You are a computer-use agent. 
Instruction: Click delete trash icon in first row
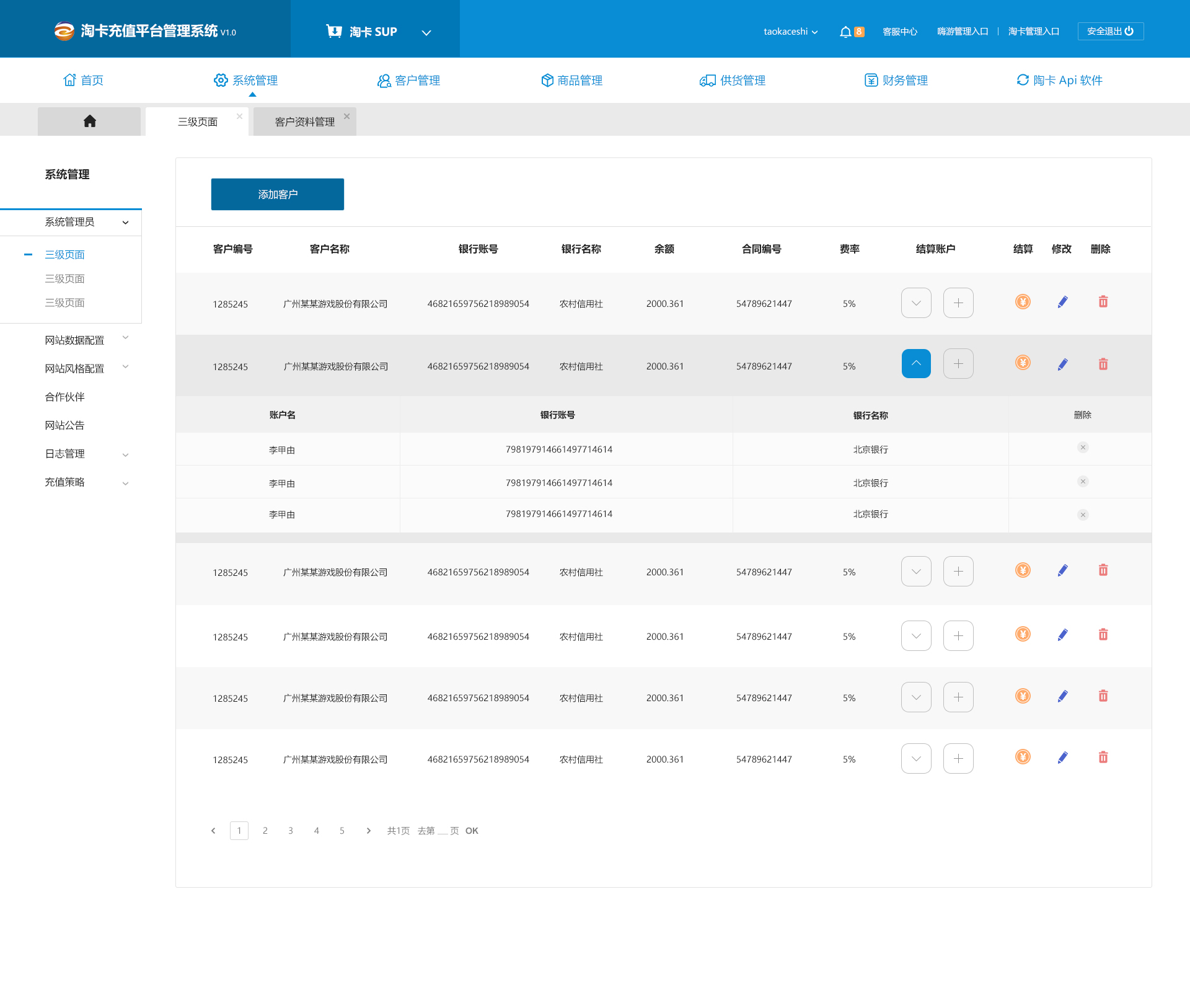point(1103,302)
